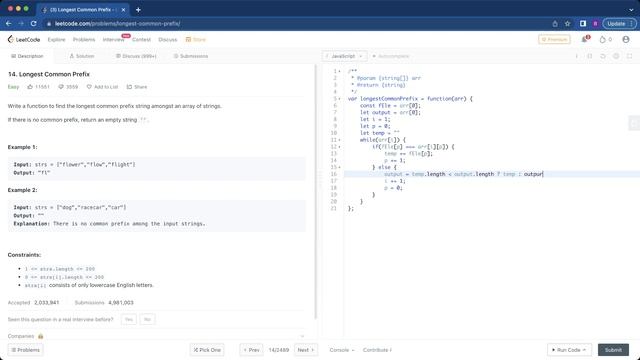Open the Discuss (999+) tab
640x360 pixels.
(x=136, y=56)
